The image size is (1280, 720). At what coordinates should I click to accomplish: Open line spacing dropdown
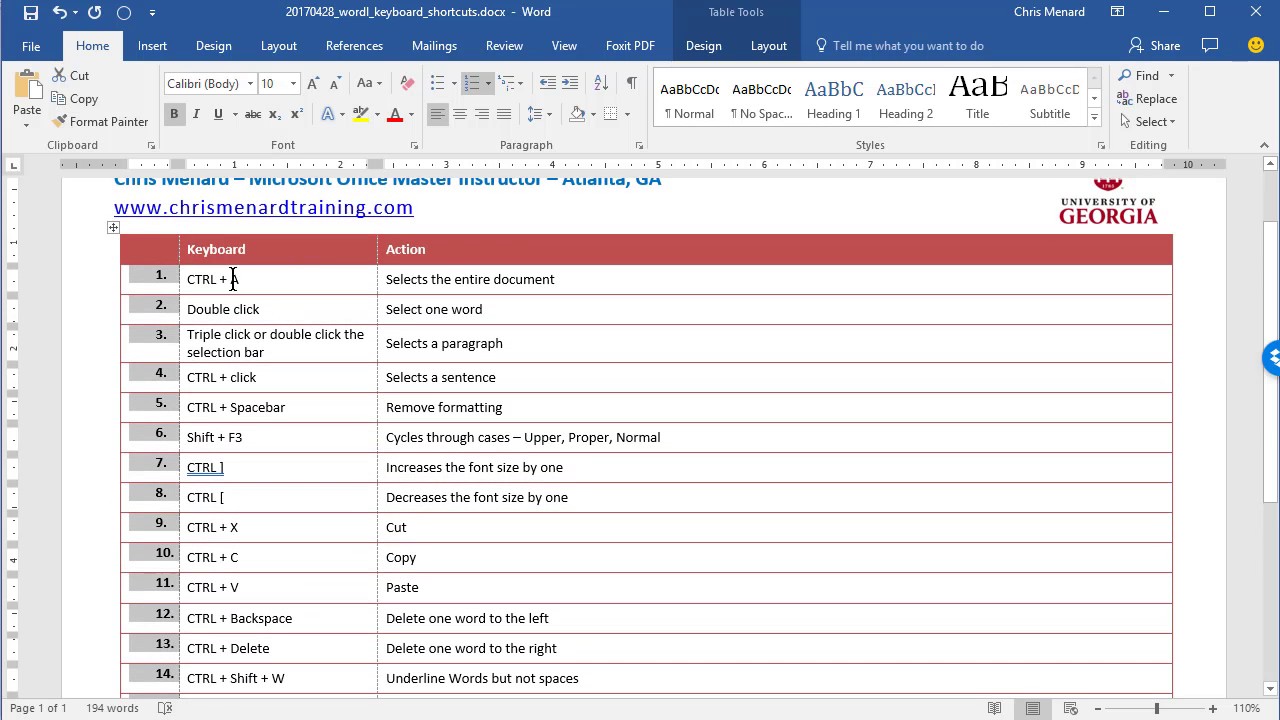(540, 114)
